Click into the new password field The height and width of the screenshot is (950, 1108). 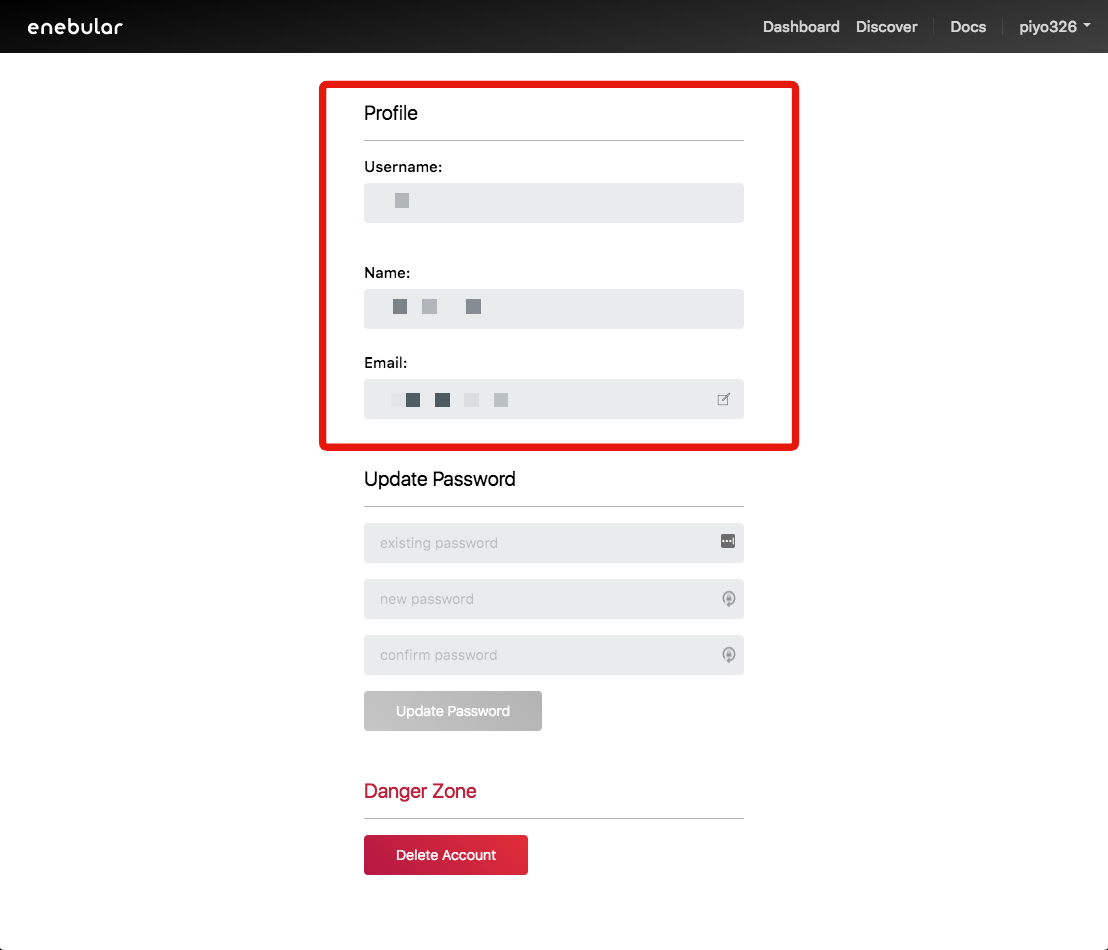tap(540, 599)
